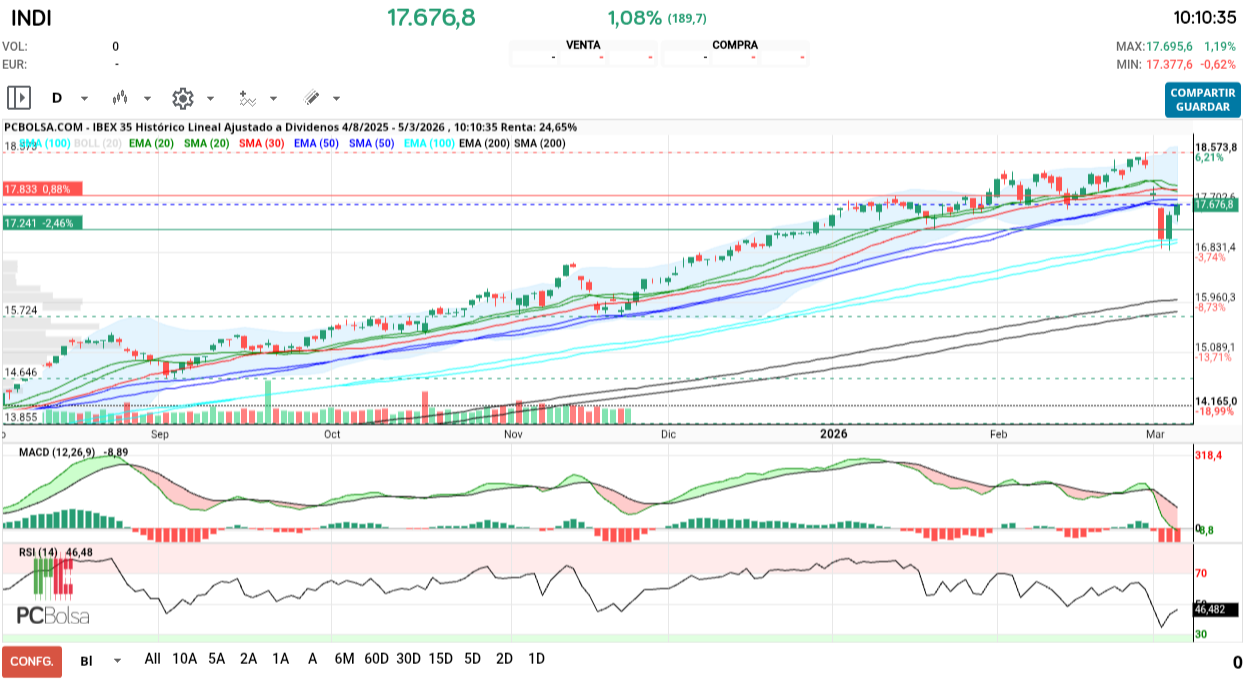1256x683 pixels.
Task: Toggle the BOLL (20) bands in legend
Action: 97,144
